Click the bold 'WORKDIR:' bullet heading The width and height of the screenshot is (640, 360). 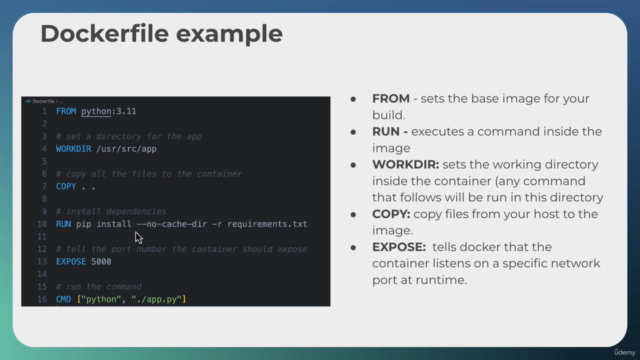click(405, 164)
